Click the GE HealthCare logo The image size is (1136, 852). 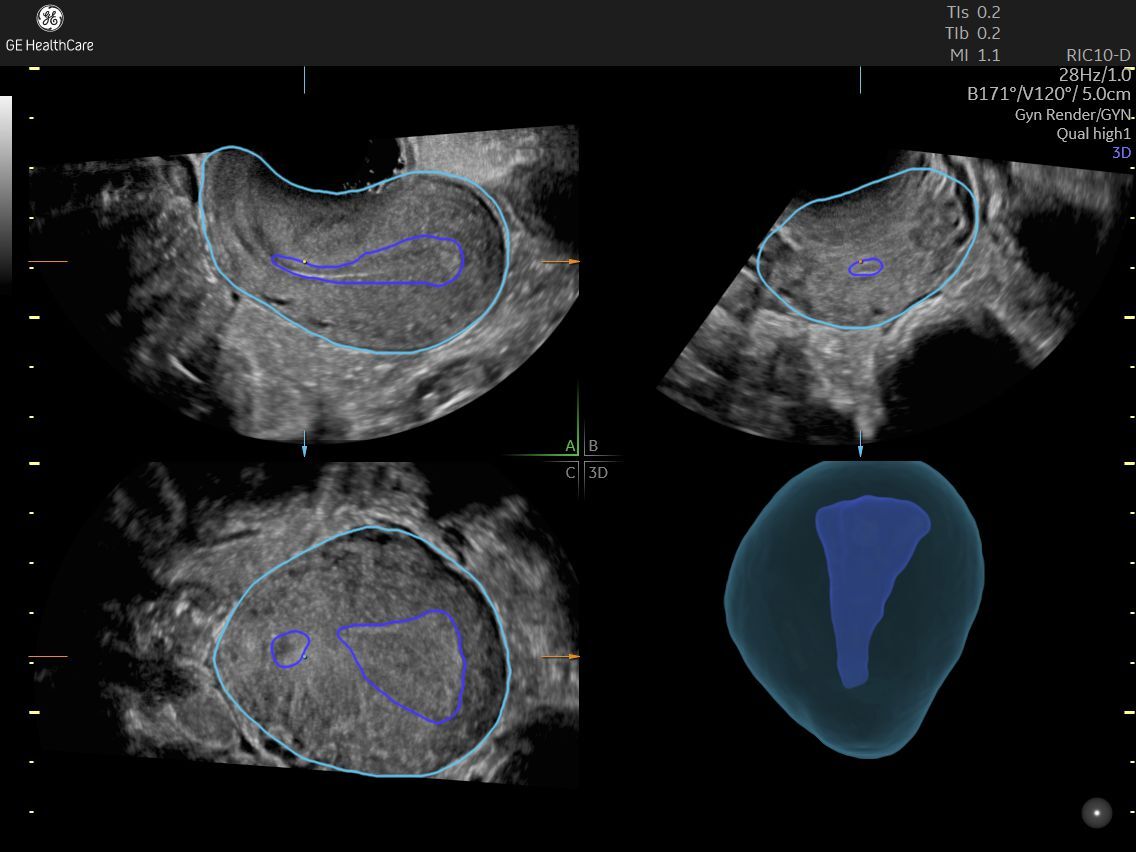[x=49, y=30]
